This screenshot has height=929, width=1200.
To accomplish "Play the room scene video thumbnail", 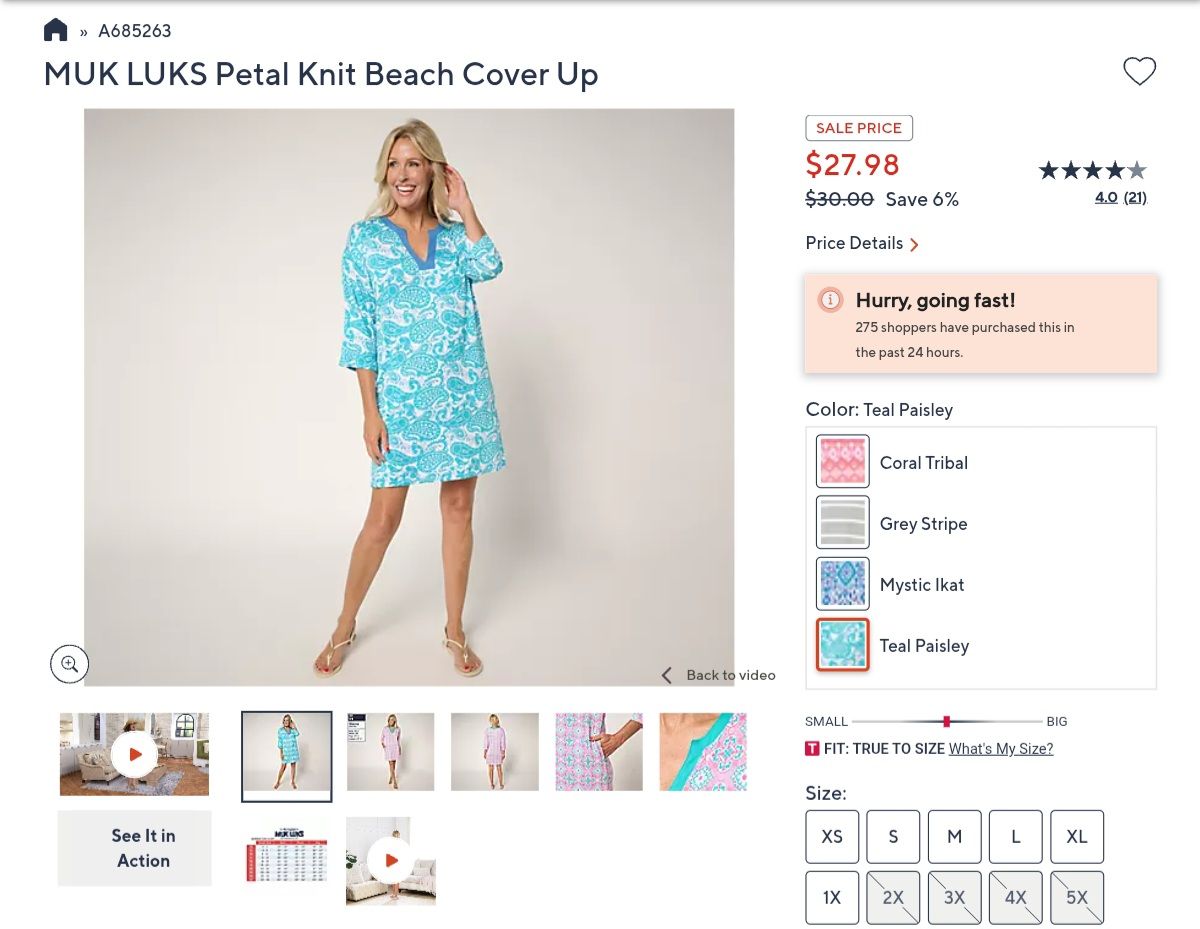I will [x=134, y=754].
